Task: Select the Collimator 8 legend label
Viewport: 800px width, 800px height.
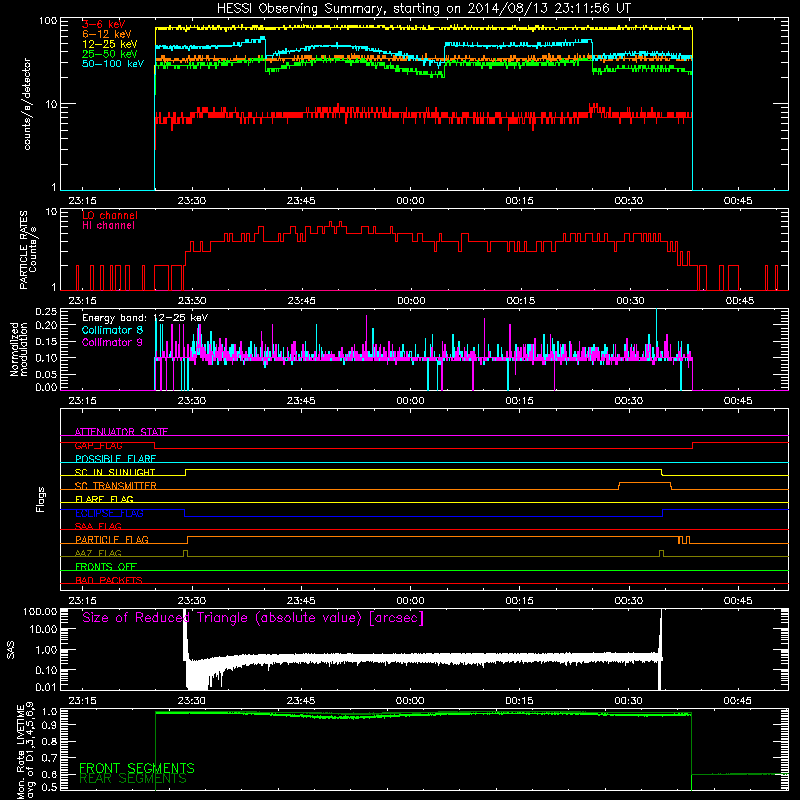Action: [112, 330]
